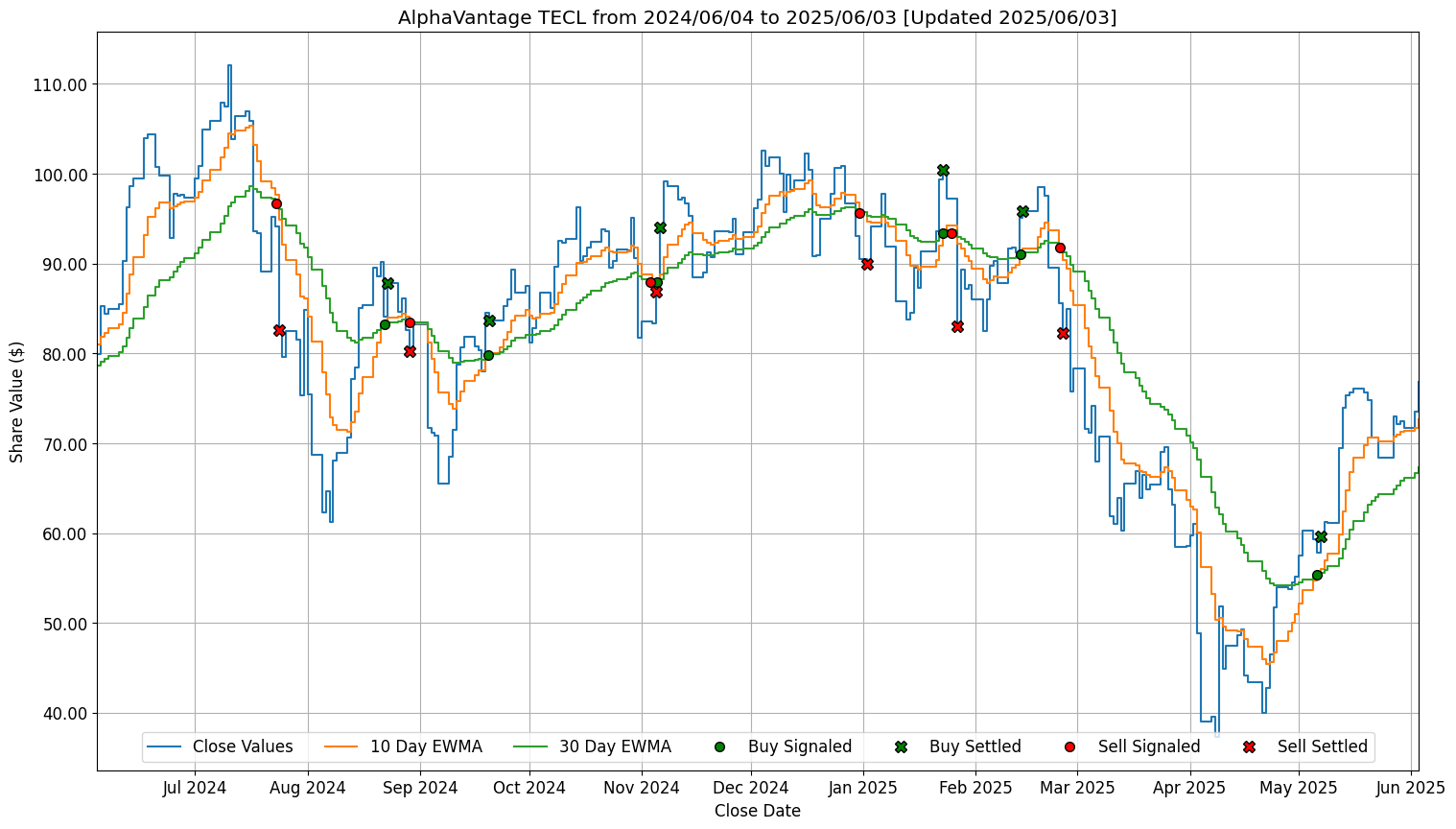The width and height of the screenshot is (1456, 829).
Task: Click the May 2025 x-axis tick label
Action: pyautogui.click(x=1299, y=788)
